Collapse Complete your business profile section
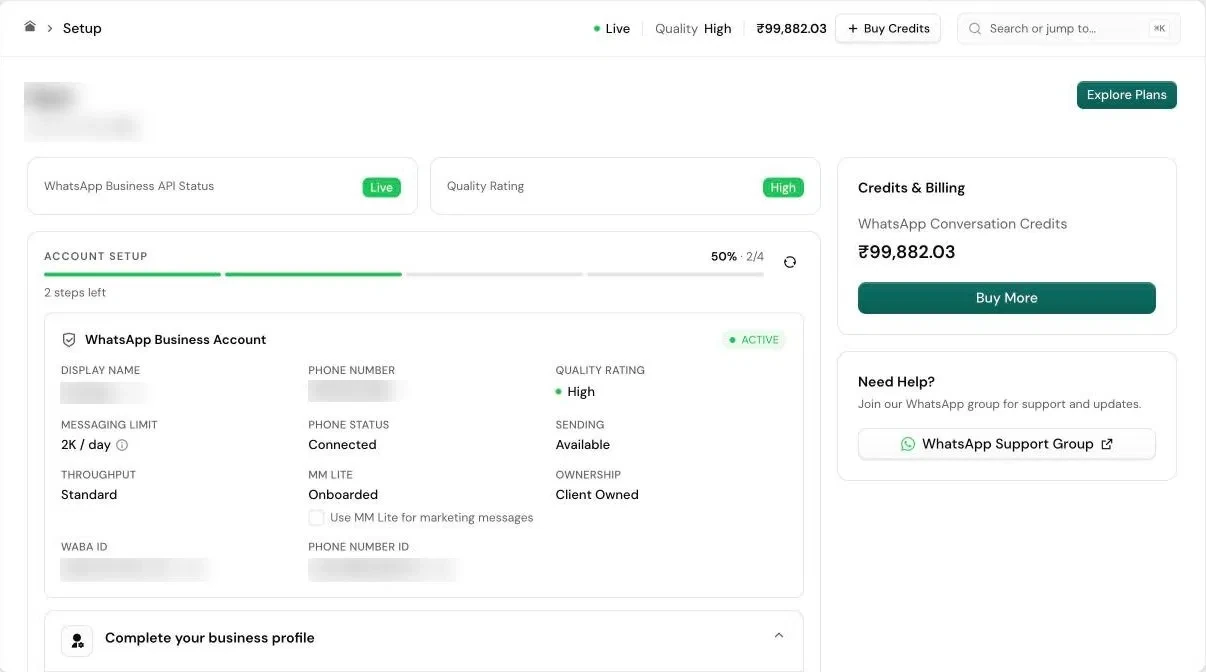 point(779,636)
